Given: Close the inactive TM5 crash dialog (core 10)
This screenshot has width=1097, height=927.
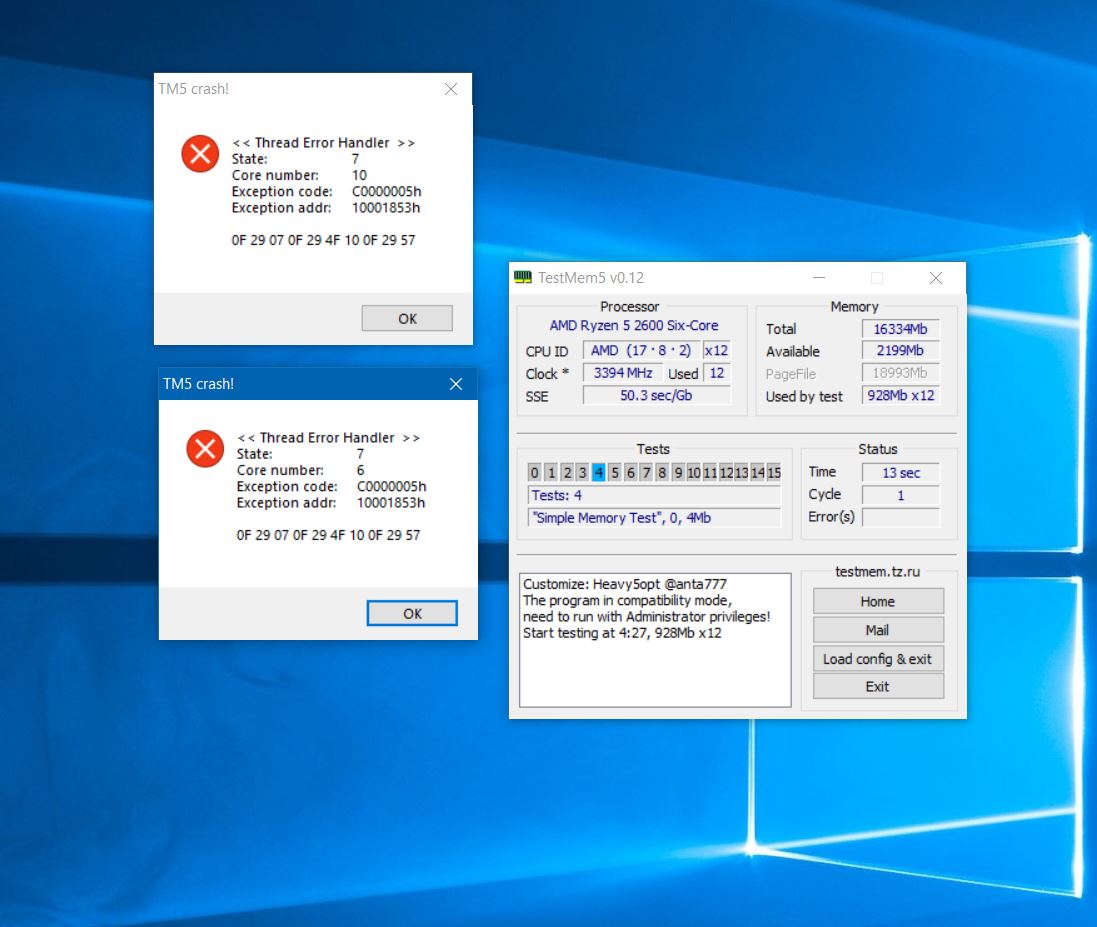Looking at the screenshot, I should click(451, 89).
